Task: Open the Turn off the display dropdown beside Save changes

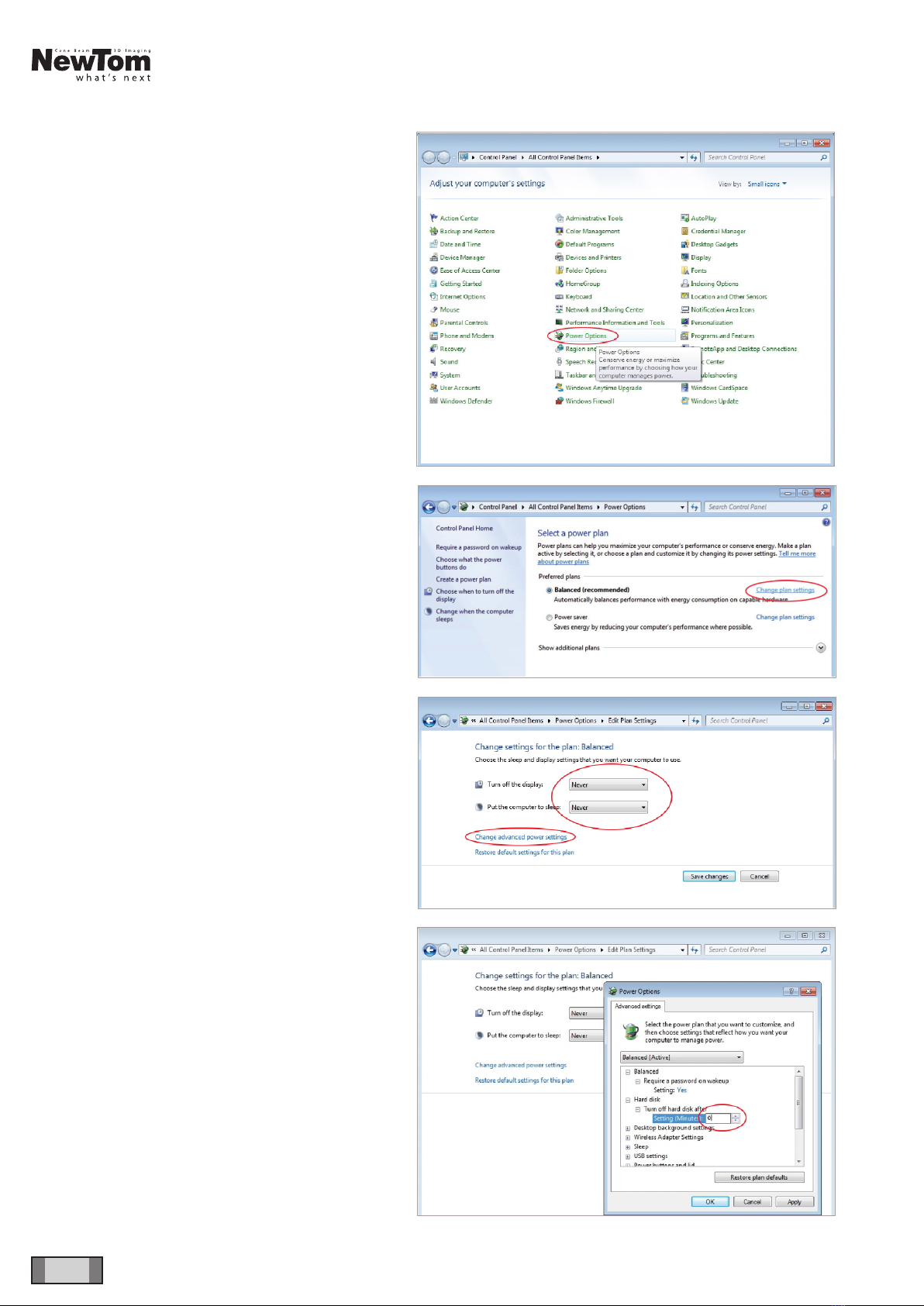Action: pyautogui.click(x=609, y=785)
